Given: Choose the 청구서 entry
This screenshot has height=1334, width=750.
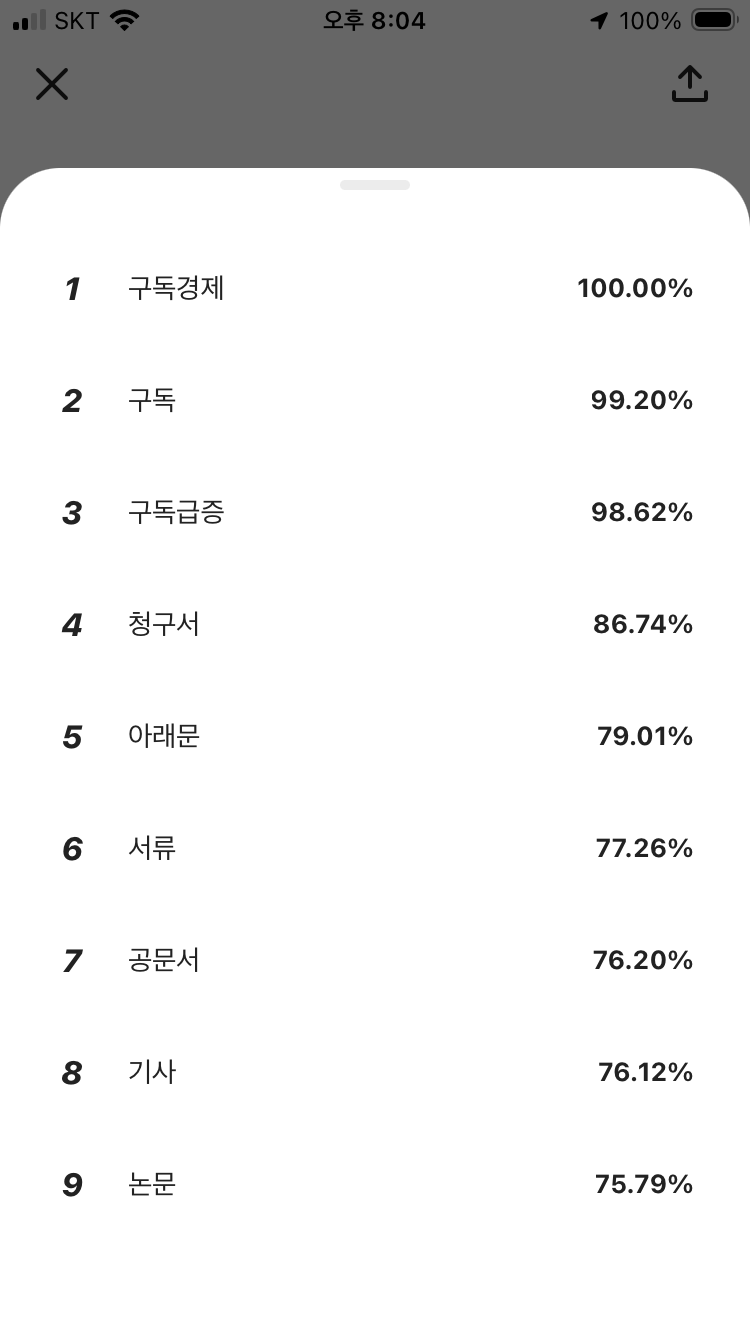Looking at the screenshot, I should pyautogui.click(x=164, y=625).
